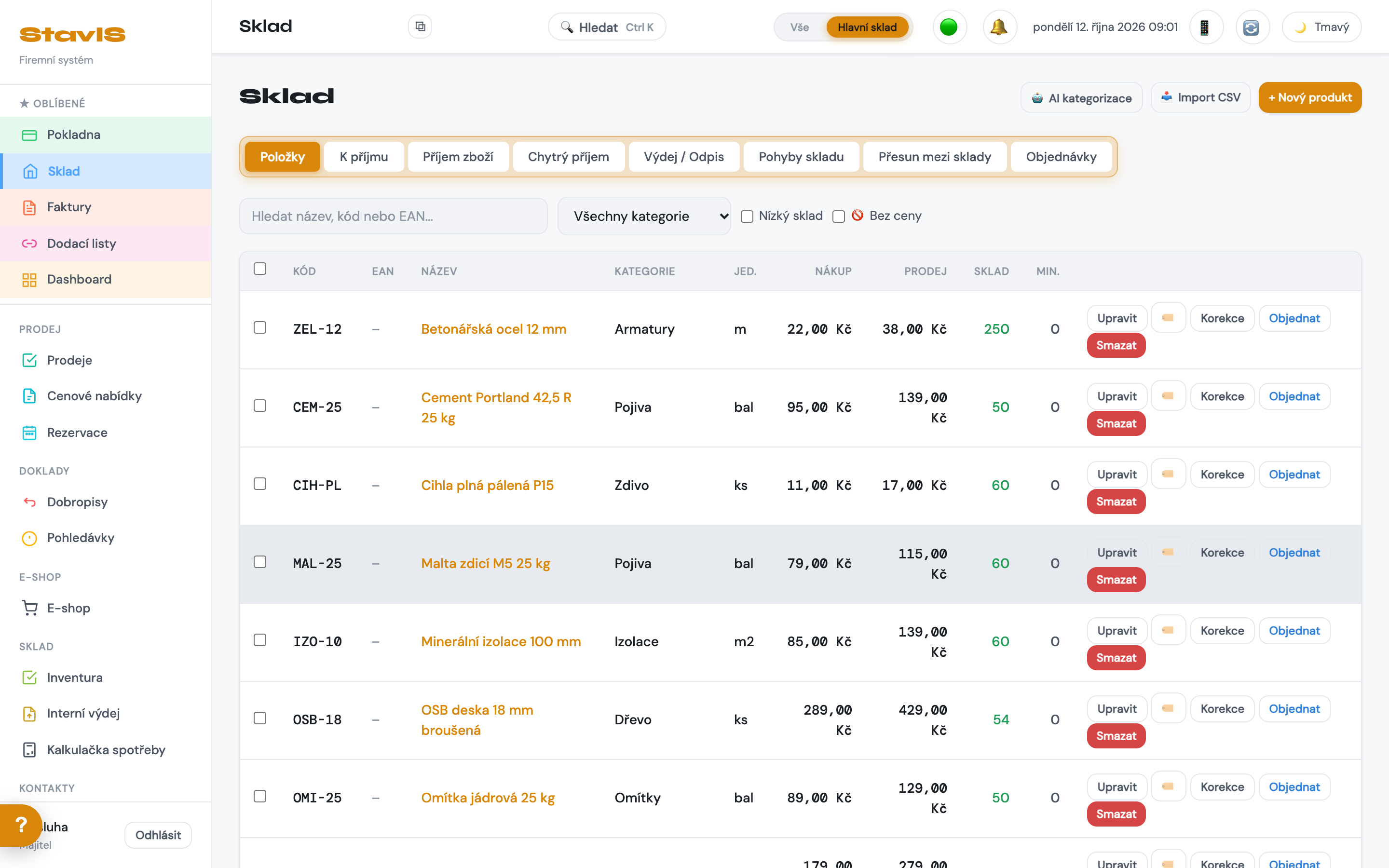
Task: Open Faktury in the sidebar
Action: pyautogui.click(x=106, y=207)
